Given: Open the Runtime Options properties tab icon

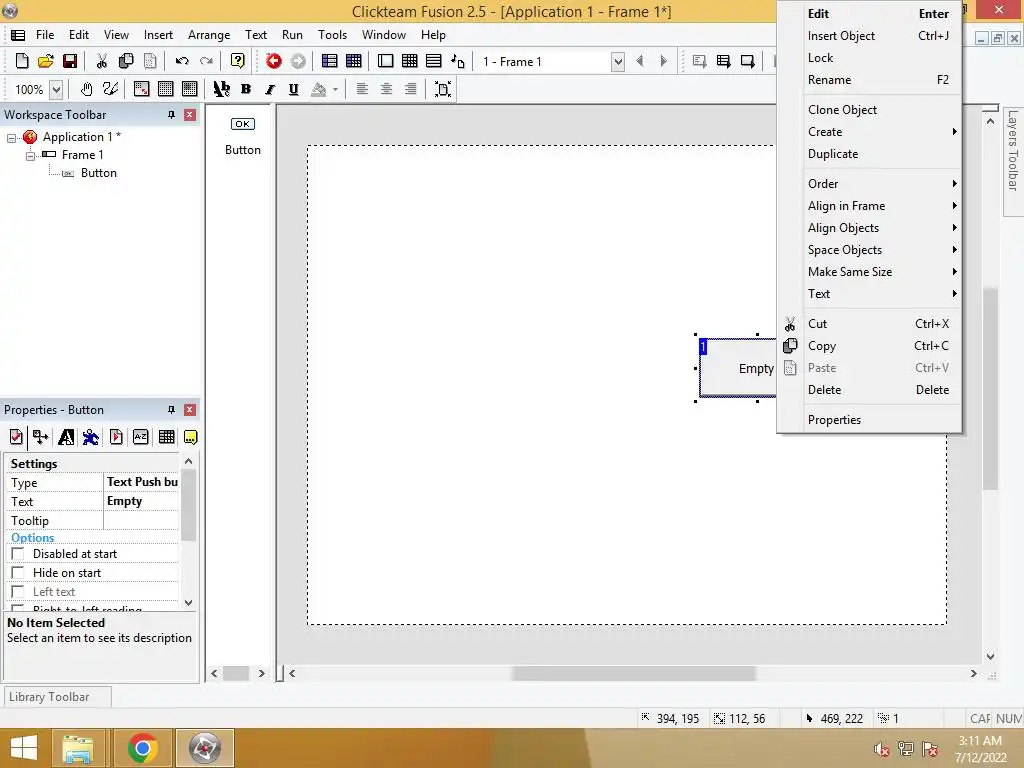Looking at the screenshot, I should (116, 437).
